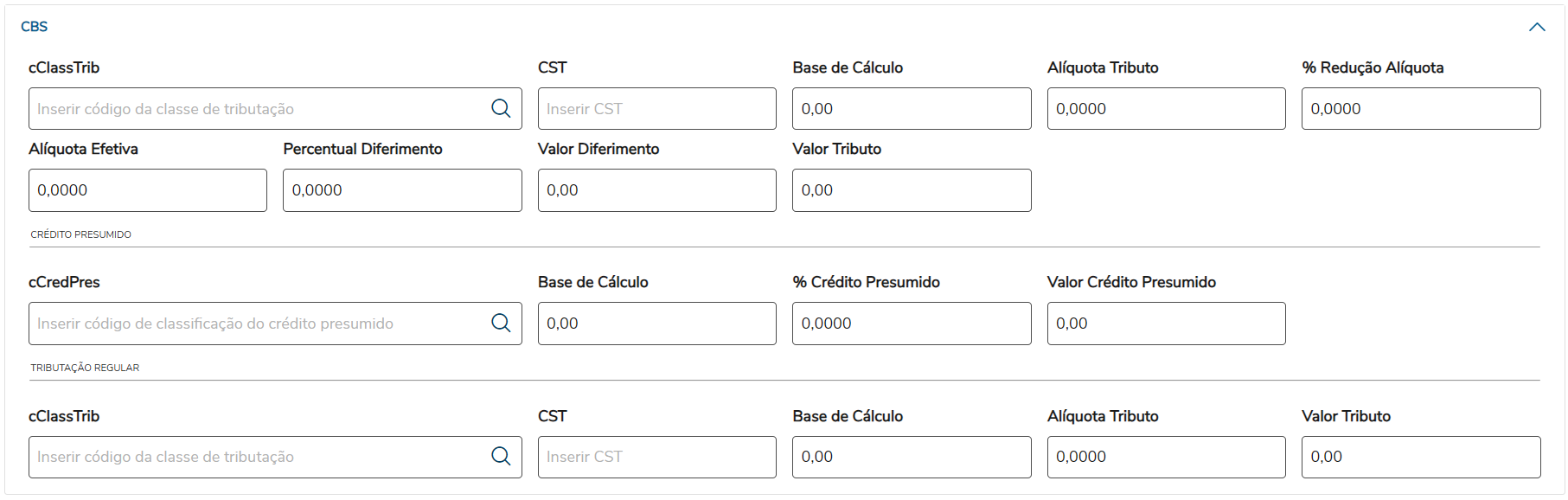Viewport: 1568px width, 500px height.
Task: Click the top Valor Tributo field
Action: click(911, 190)
